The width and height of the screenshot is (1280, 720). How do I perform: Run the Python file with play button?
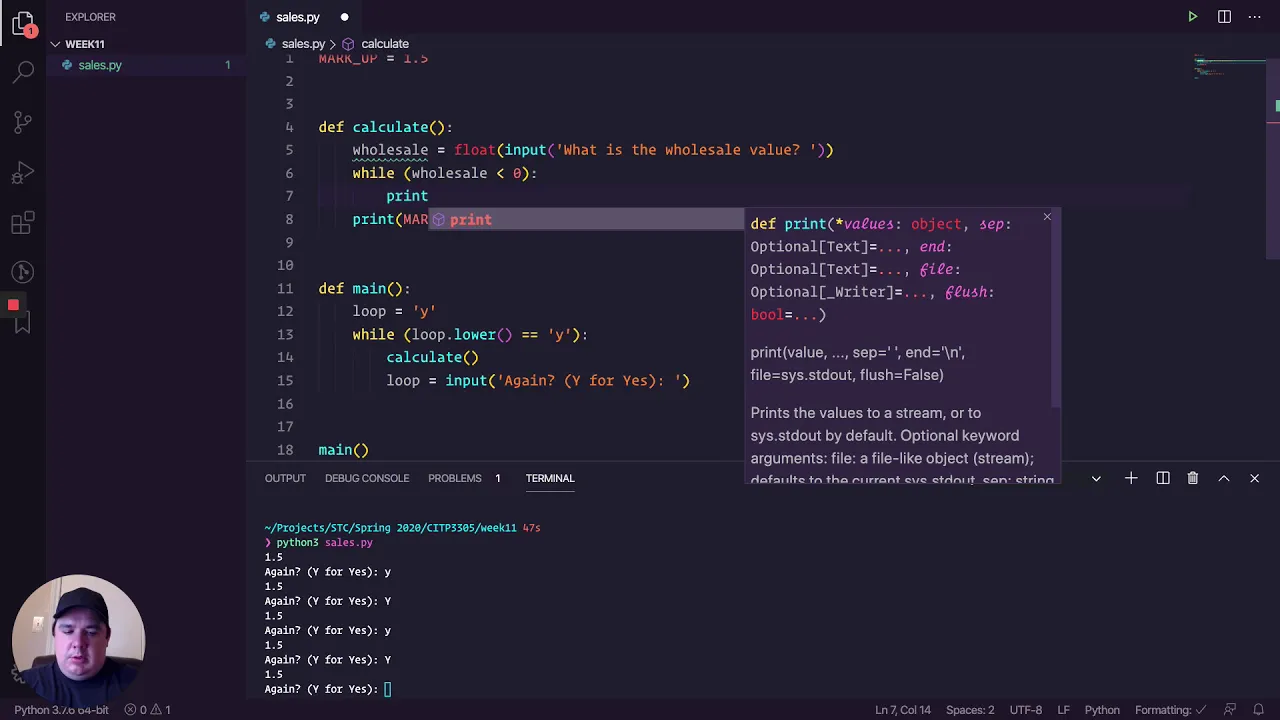pyautogui.click(x=1192, y=17)
